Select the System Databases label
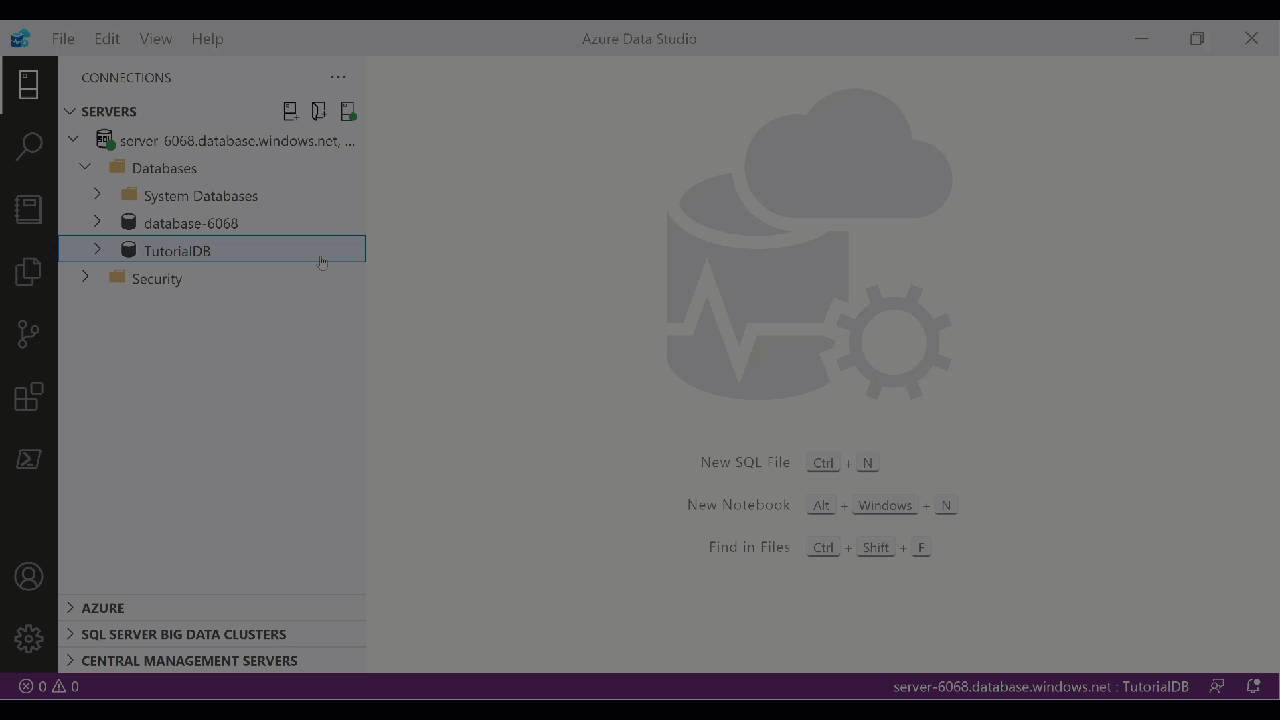The width and height of the screenshot is (1280, 720). point(201,196)
